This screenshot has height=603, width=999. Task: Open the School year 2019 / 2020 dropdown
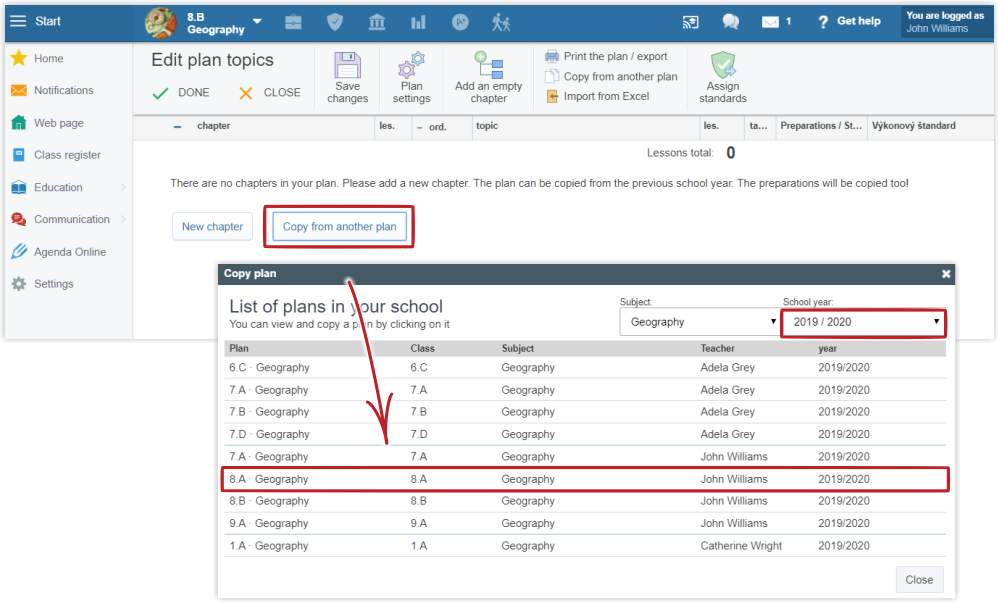coord(862,322)
